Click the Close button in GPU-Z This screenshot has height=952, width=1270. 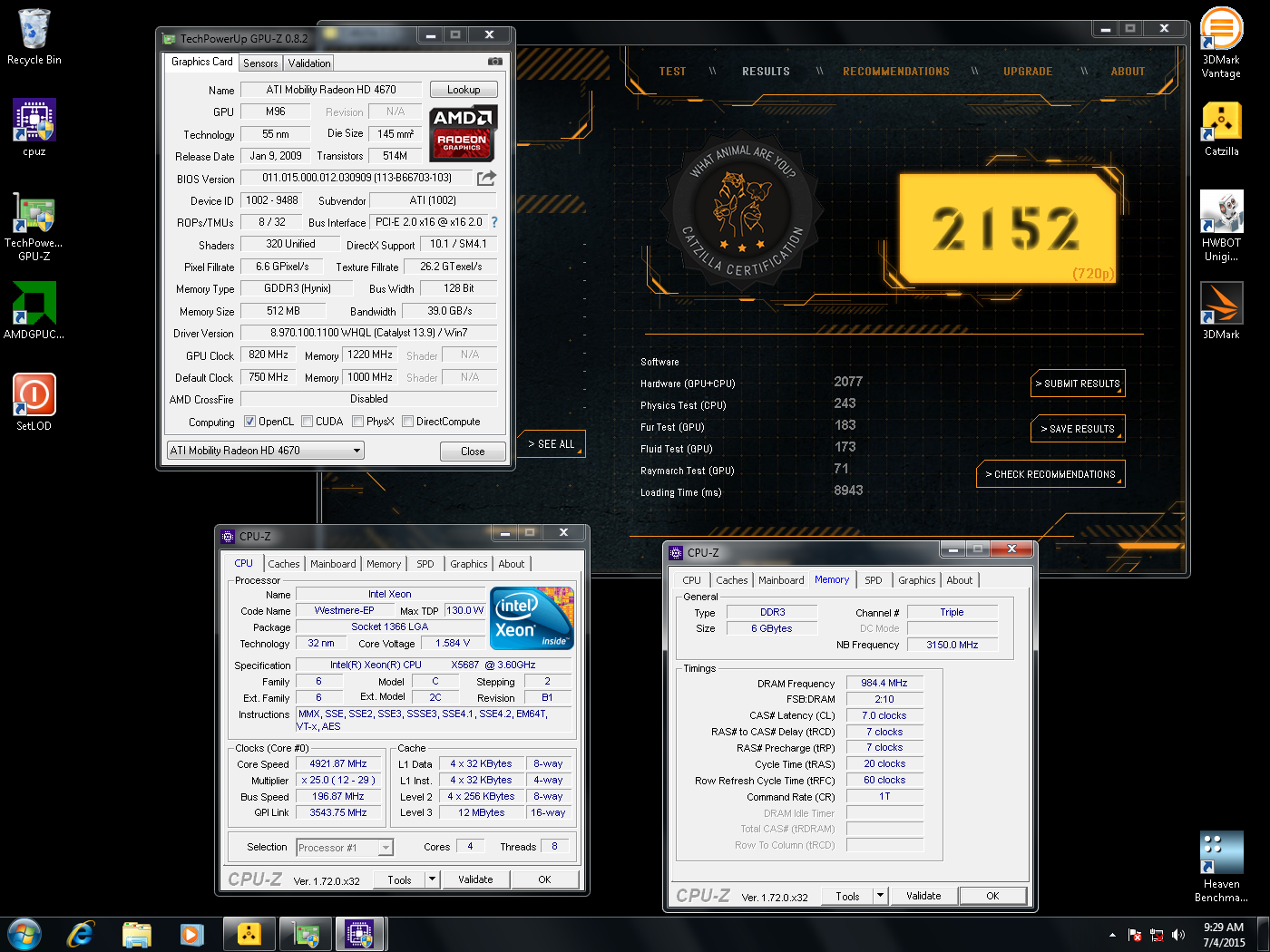click(473, 452)
